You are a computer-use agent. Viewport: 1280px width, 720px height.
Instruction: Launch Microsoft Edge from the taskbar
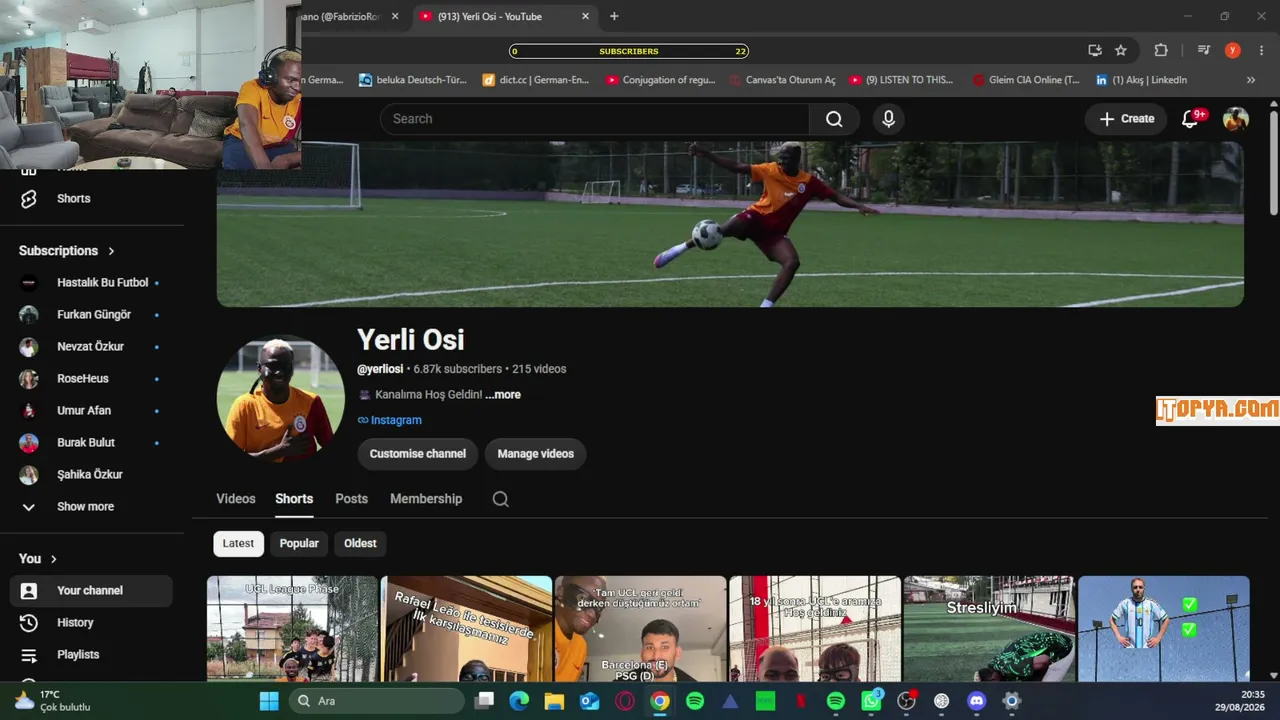(x=519, y=701)
